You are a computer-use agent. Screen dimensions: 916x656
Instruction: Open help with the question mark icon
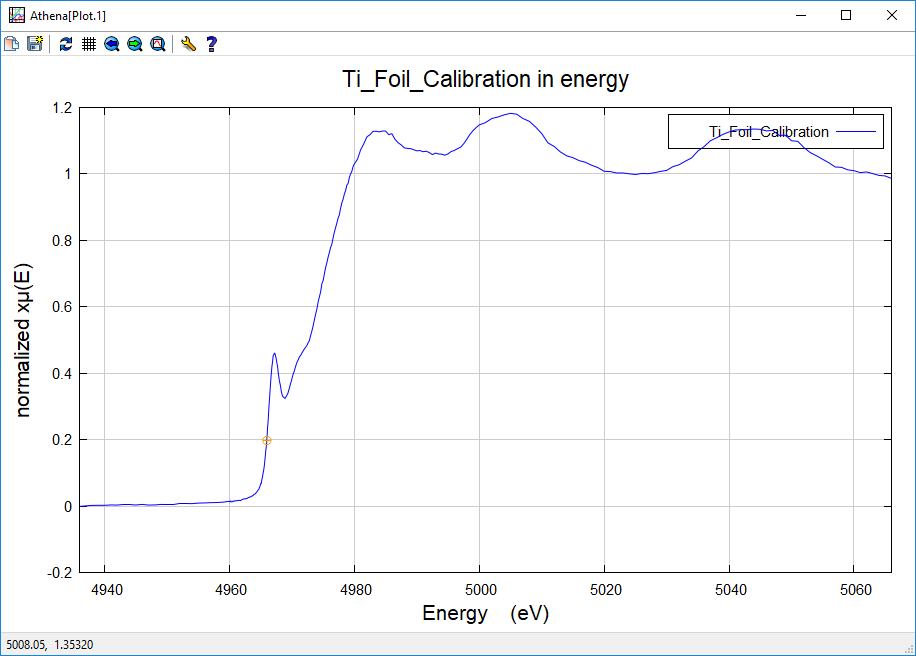211,44
